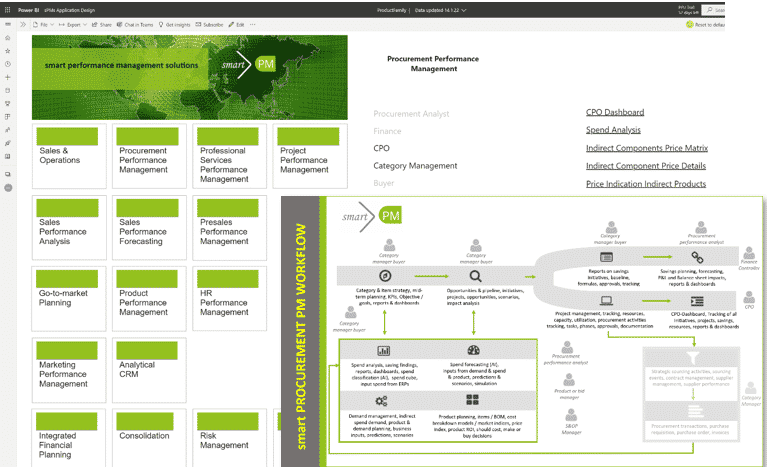Open Marketing Performance Management tile
This screenshot has height=467, width=767.
(x=69, y=370)
